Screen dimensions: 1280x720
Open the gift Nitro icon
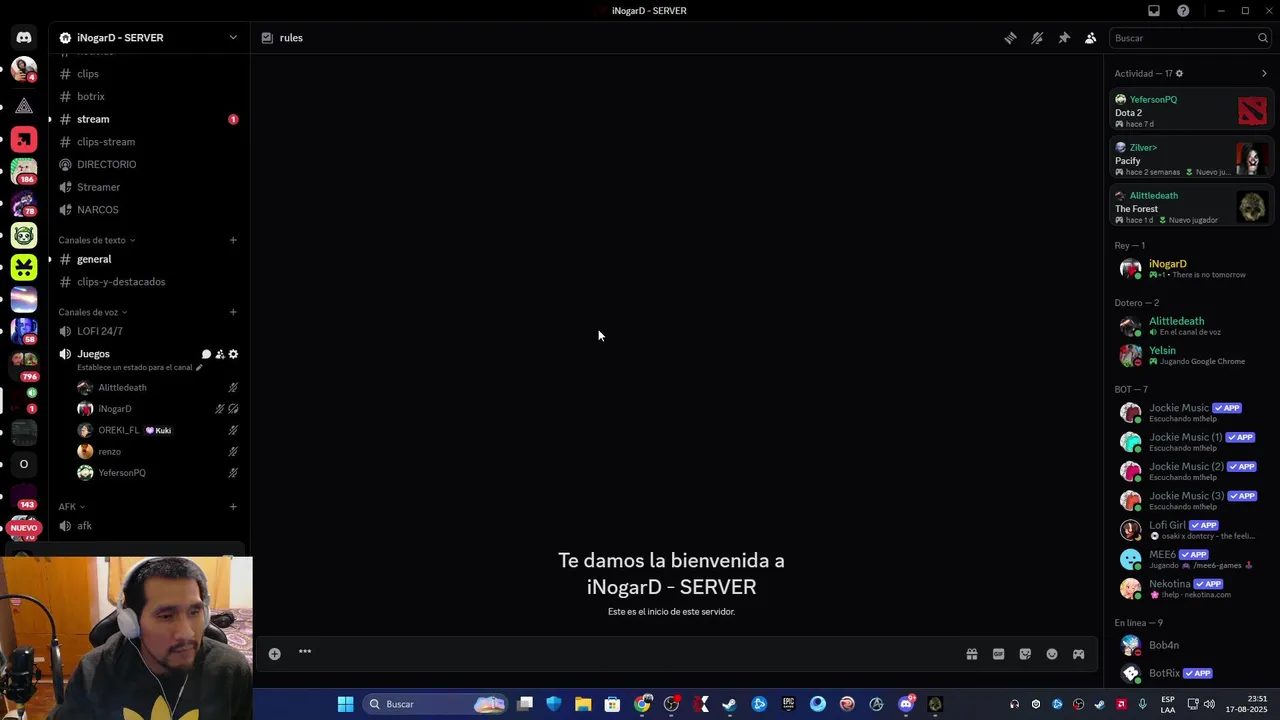click(x=971, y=654)
